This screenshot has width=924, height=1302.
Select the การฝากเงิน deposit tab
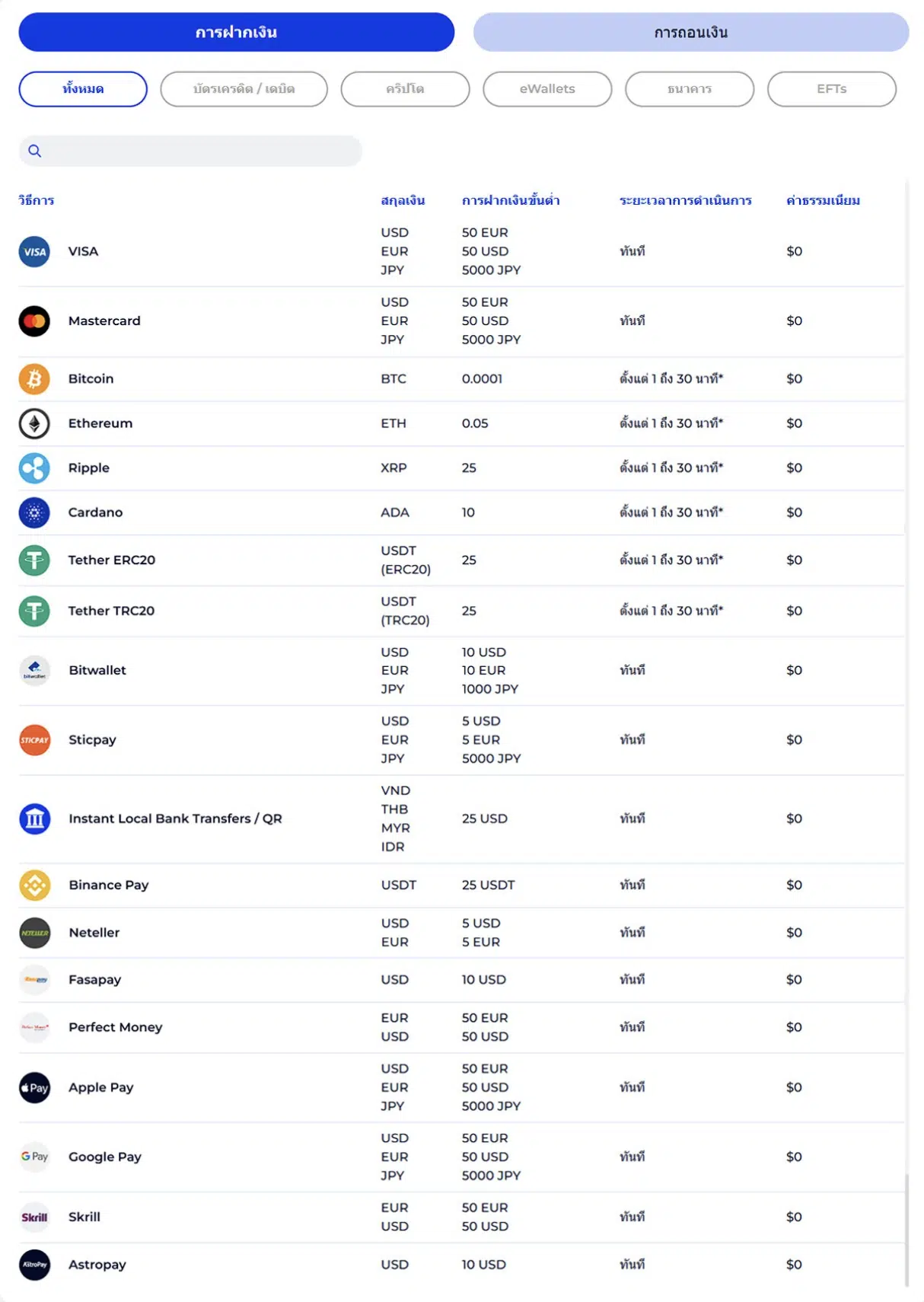[237, 32]
